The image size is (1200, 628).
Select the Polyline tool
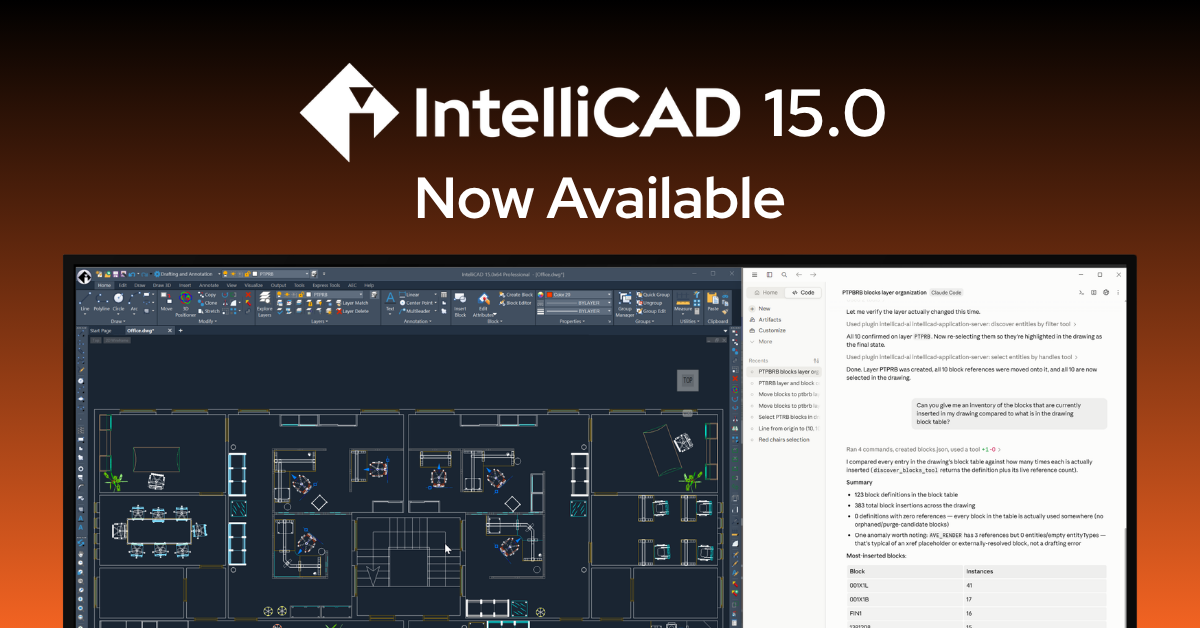(101, 302)
